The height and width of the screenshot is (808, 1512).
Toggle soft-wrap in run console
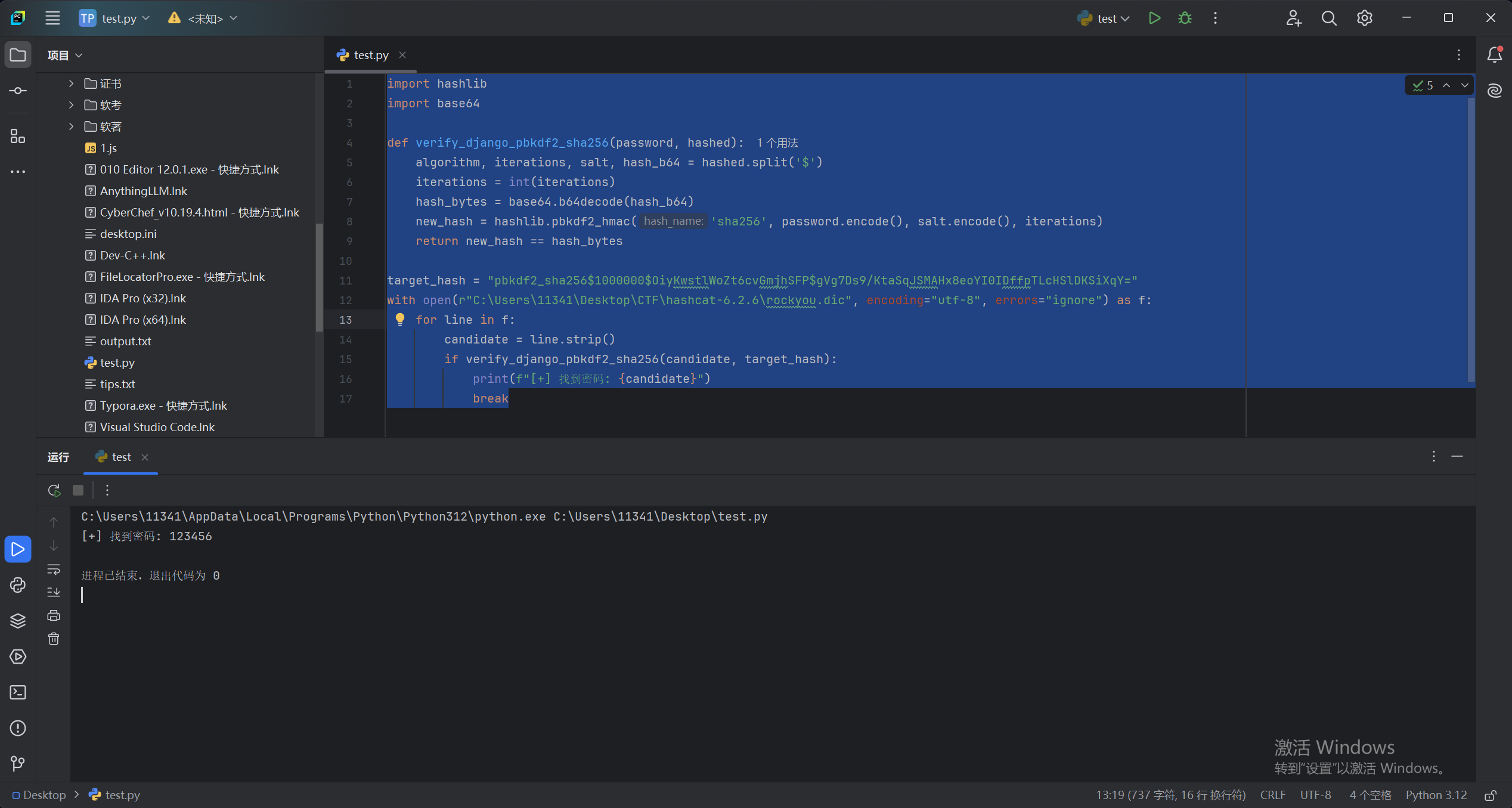click(54, 569)
